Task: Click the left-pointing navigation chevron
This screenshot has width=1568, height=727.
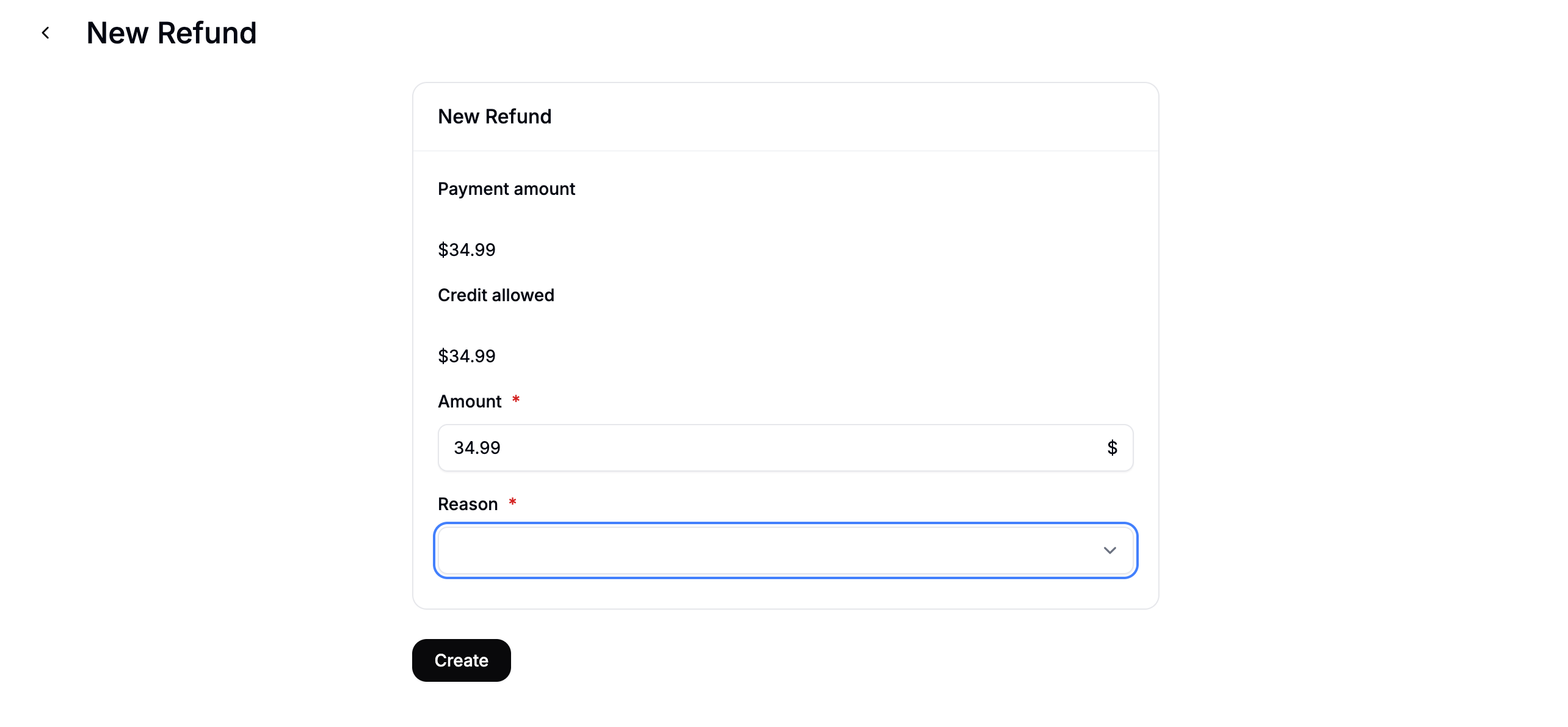Action: (46, 32)
